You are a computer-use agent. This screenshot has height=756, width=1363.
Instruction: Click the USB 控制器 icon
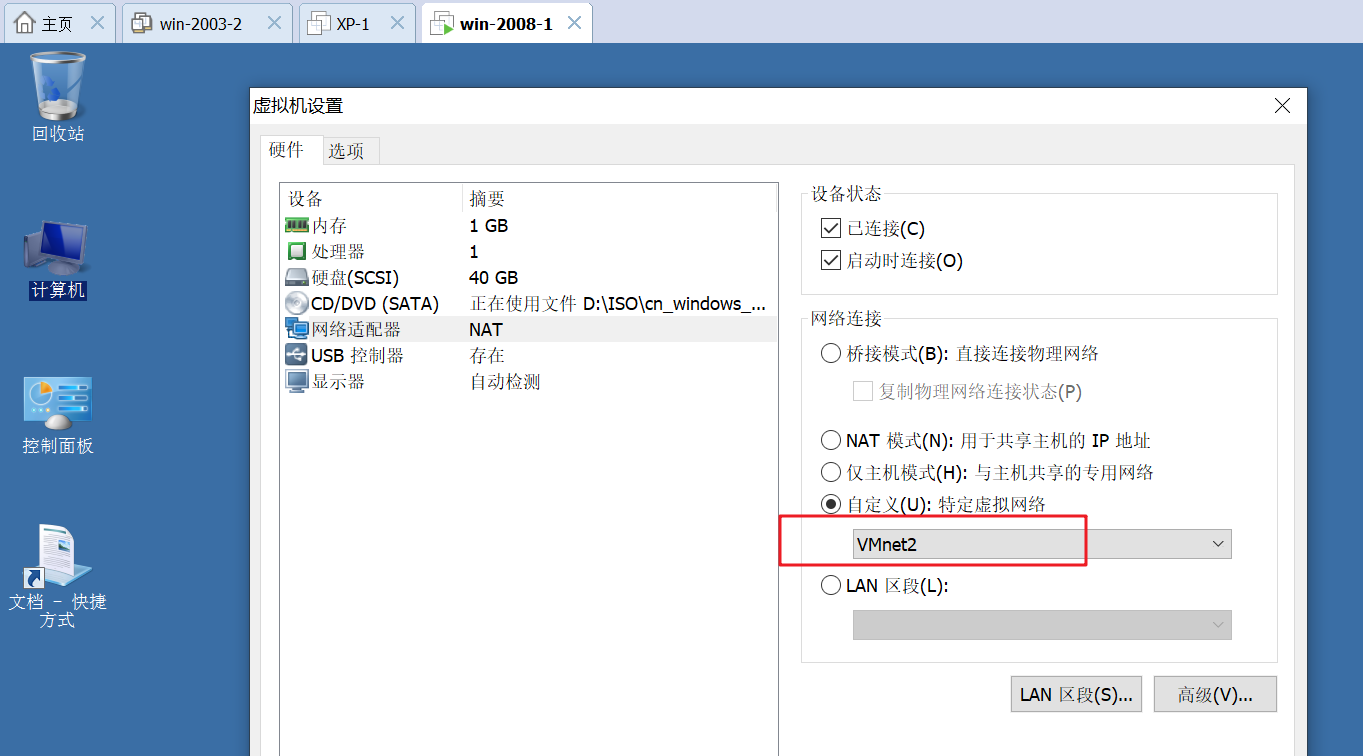point(297,355)
